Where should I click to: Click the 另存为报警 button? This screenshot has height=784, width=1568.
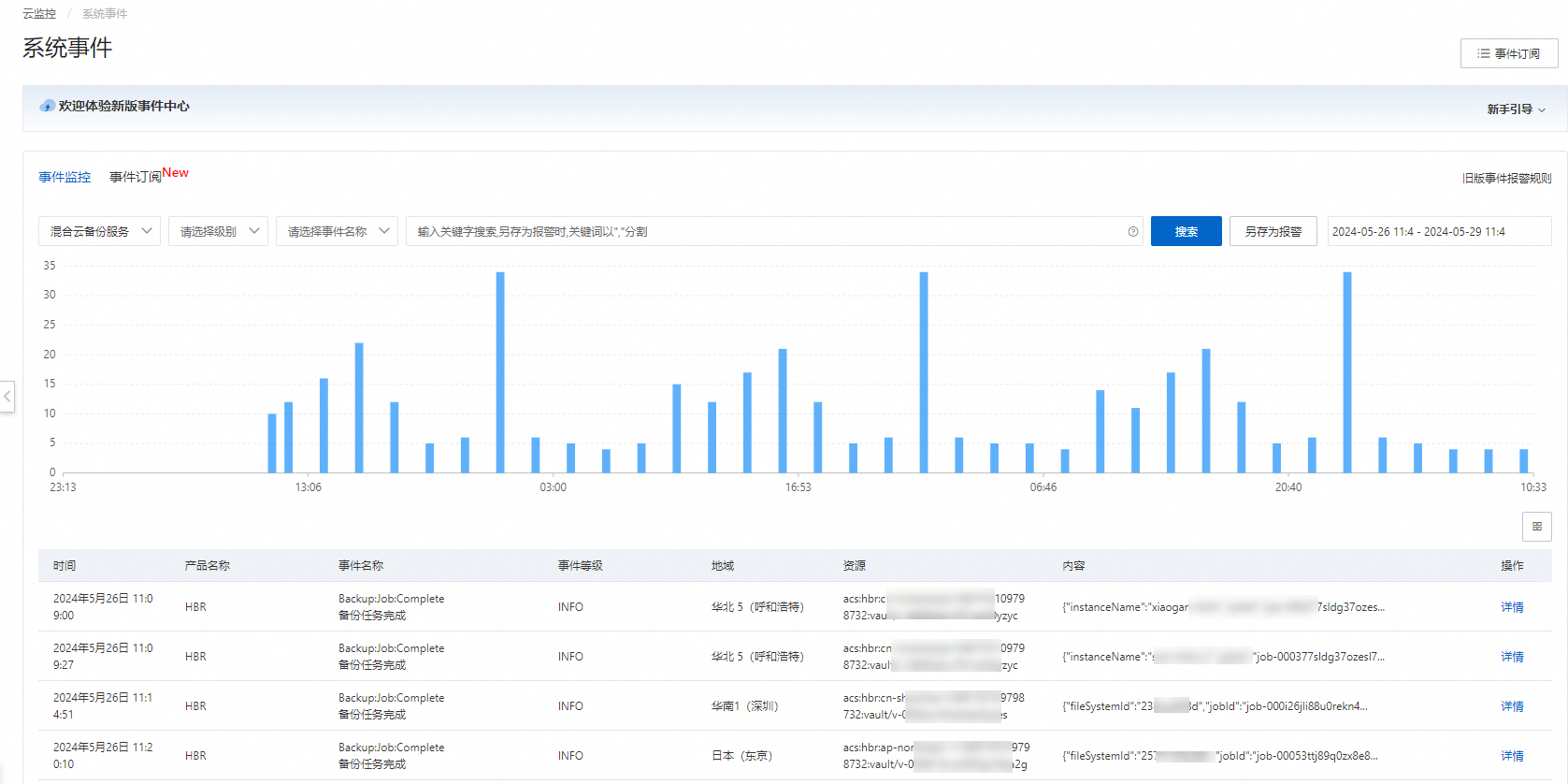[x=1273, y=231]
